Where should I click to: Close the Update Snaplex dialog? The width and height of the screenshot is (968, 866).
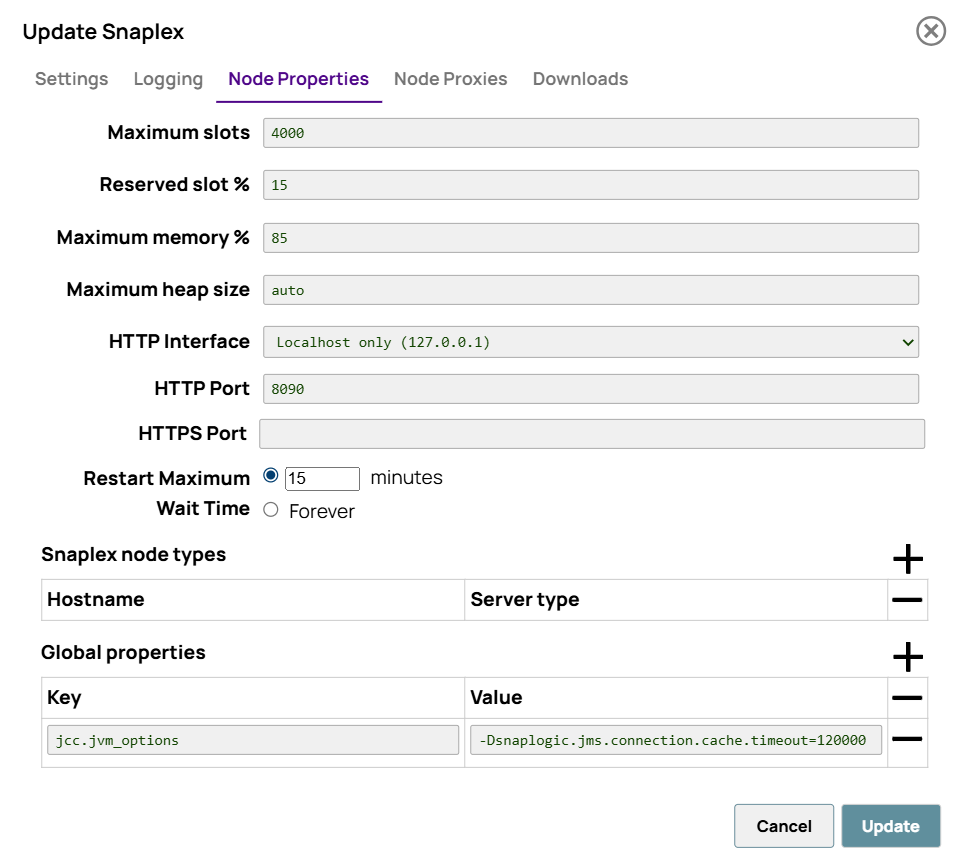point(930,32)
